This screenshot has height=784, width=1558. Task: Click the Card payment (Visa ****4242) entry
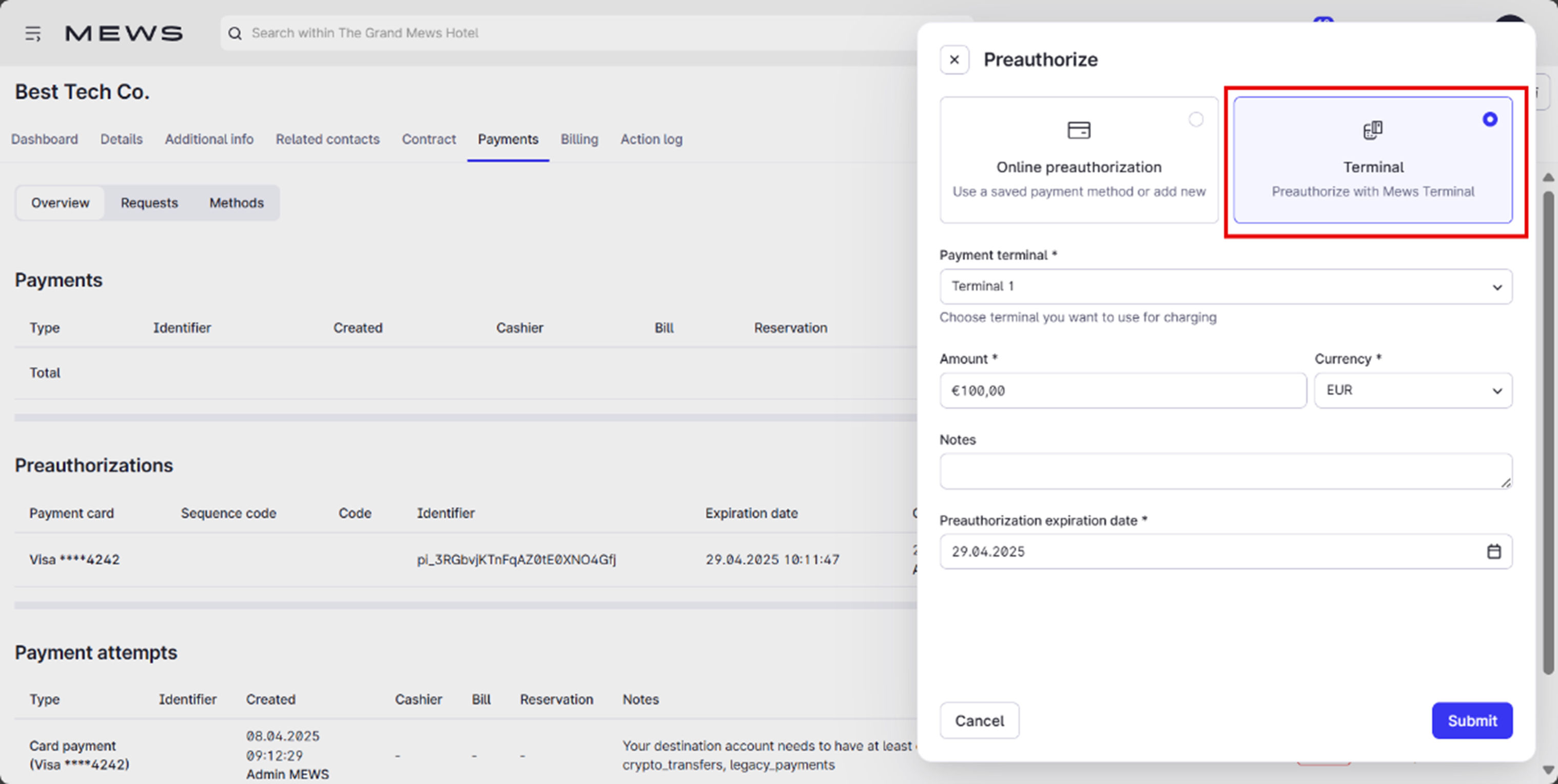(79, 755)
